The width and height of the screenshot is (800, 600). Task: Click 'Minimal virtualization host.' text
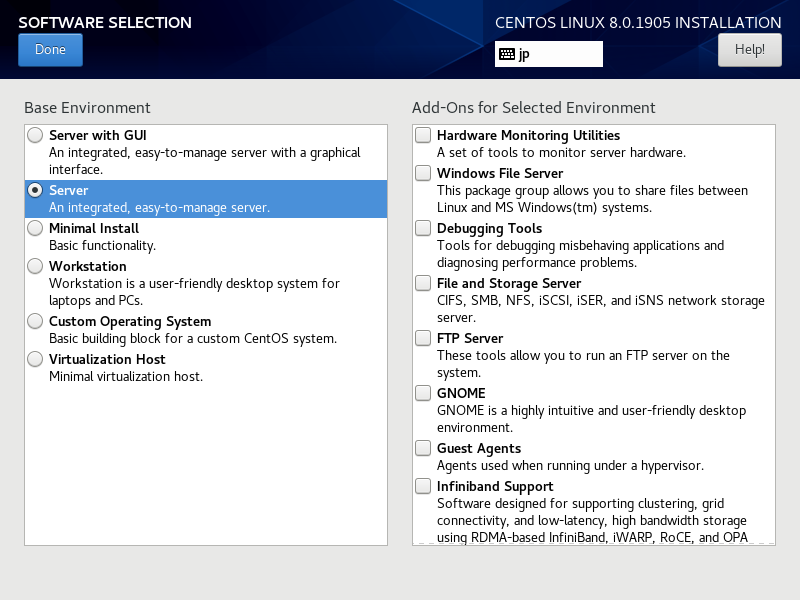tap(126, 377)
